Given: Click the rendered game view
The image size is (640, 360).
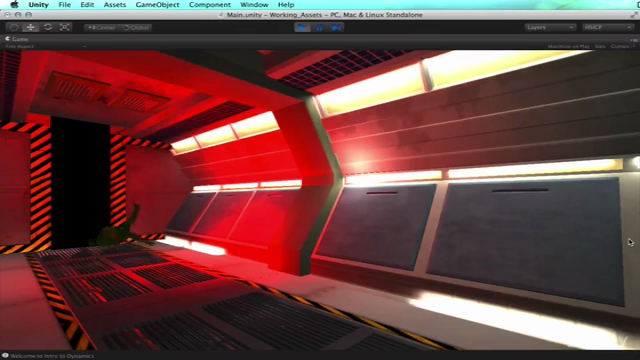Looking at the screenshot, I should click(320, 200).
